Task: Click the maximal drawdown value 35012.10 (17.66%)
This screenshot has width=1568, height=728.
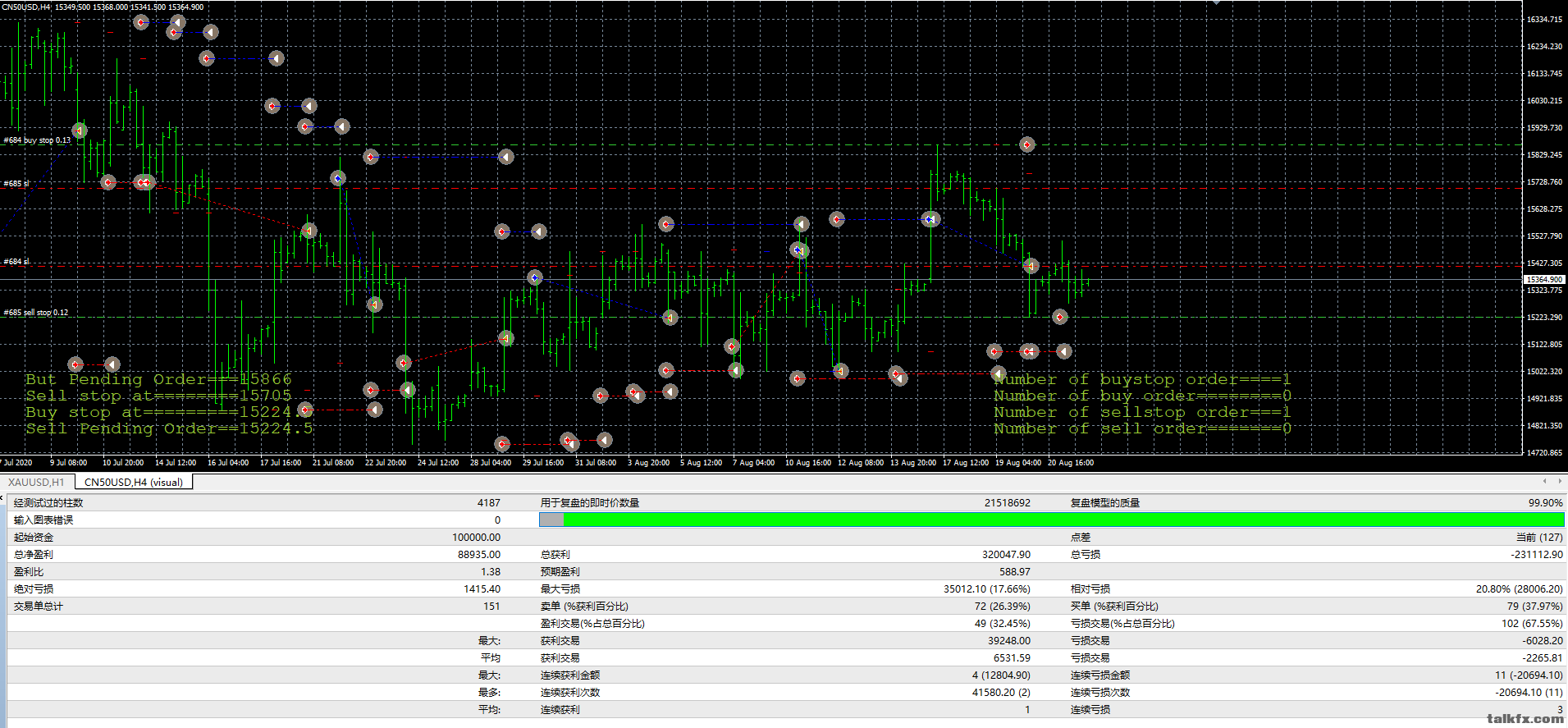Action: click(x=987, y=588)
